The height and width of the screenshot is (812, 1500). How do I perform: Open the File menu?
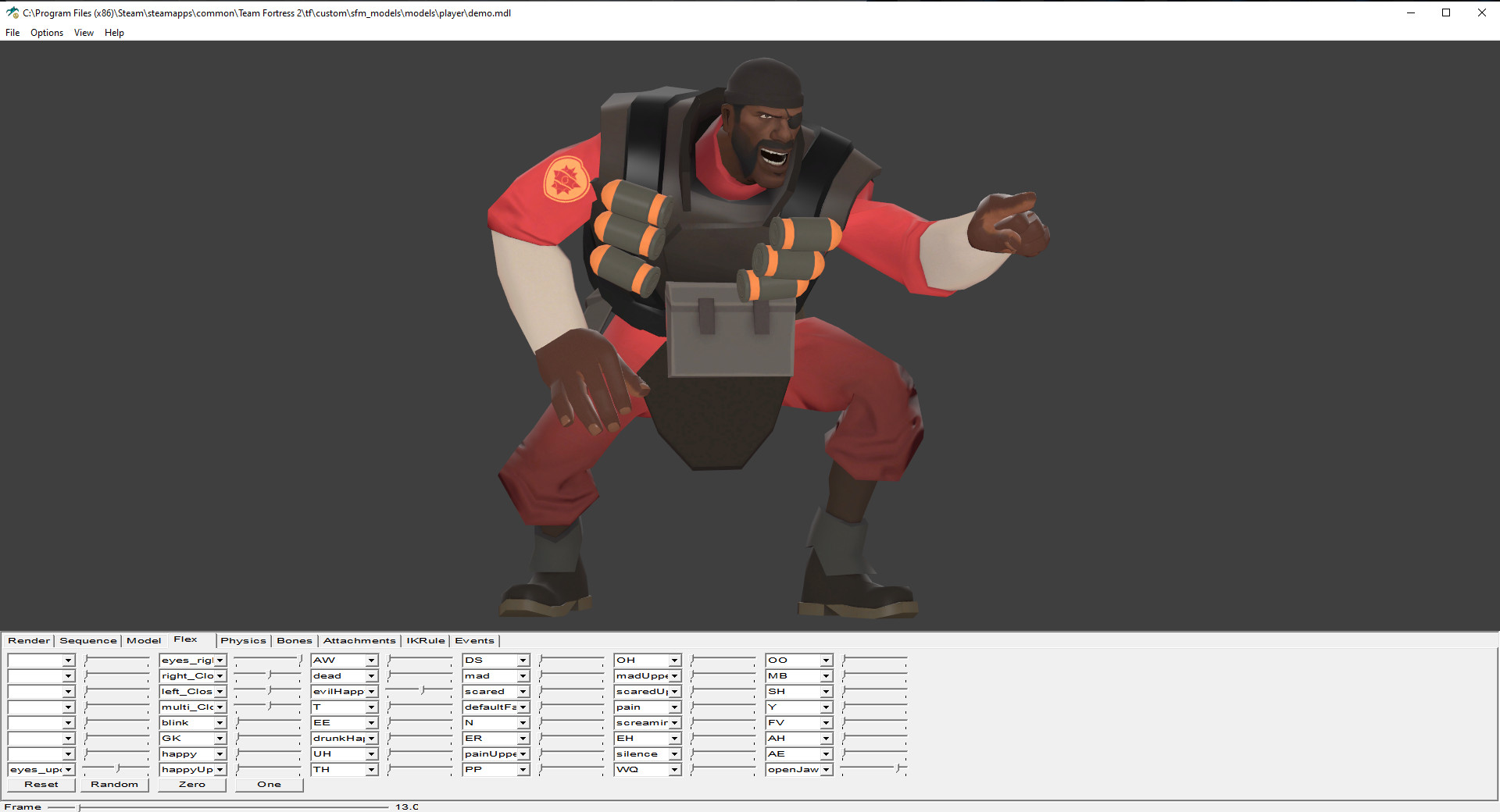tap(12, 33)
